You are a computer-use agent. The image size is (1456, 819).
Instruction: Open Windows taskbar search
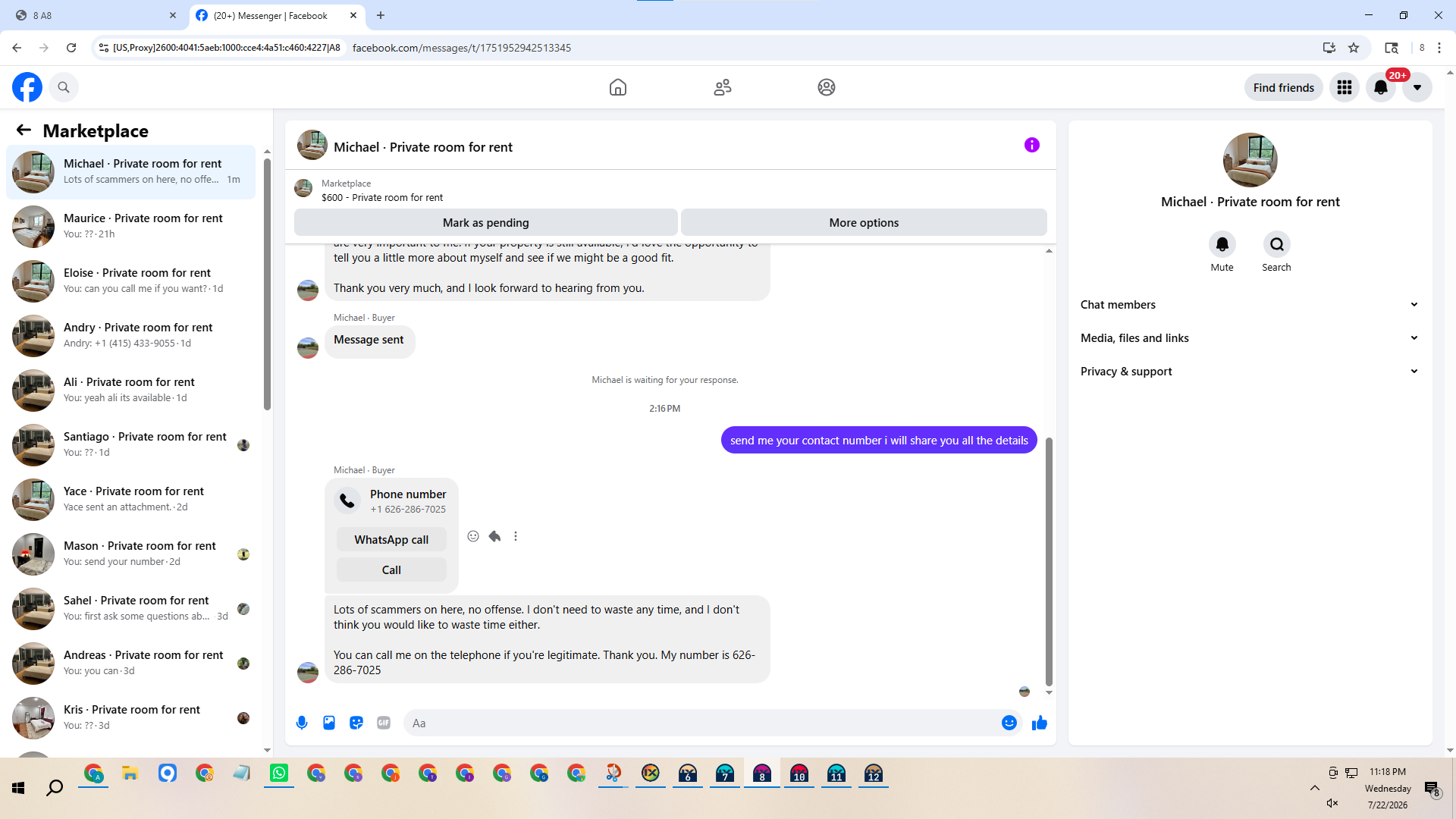click(x=55, y=788)
